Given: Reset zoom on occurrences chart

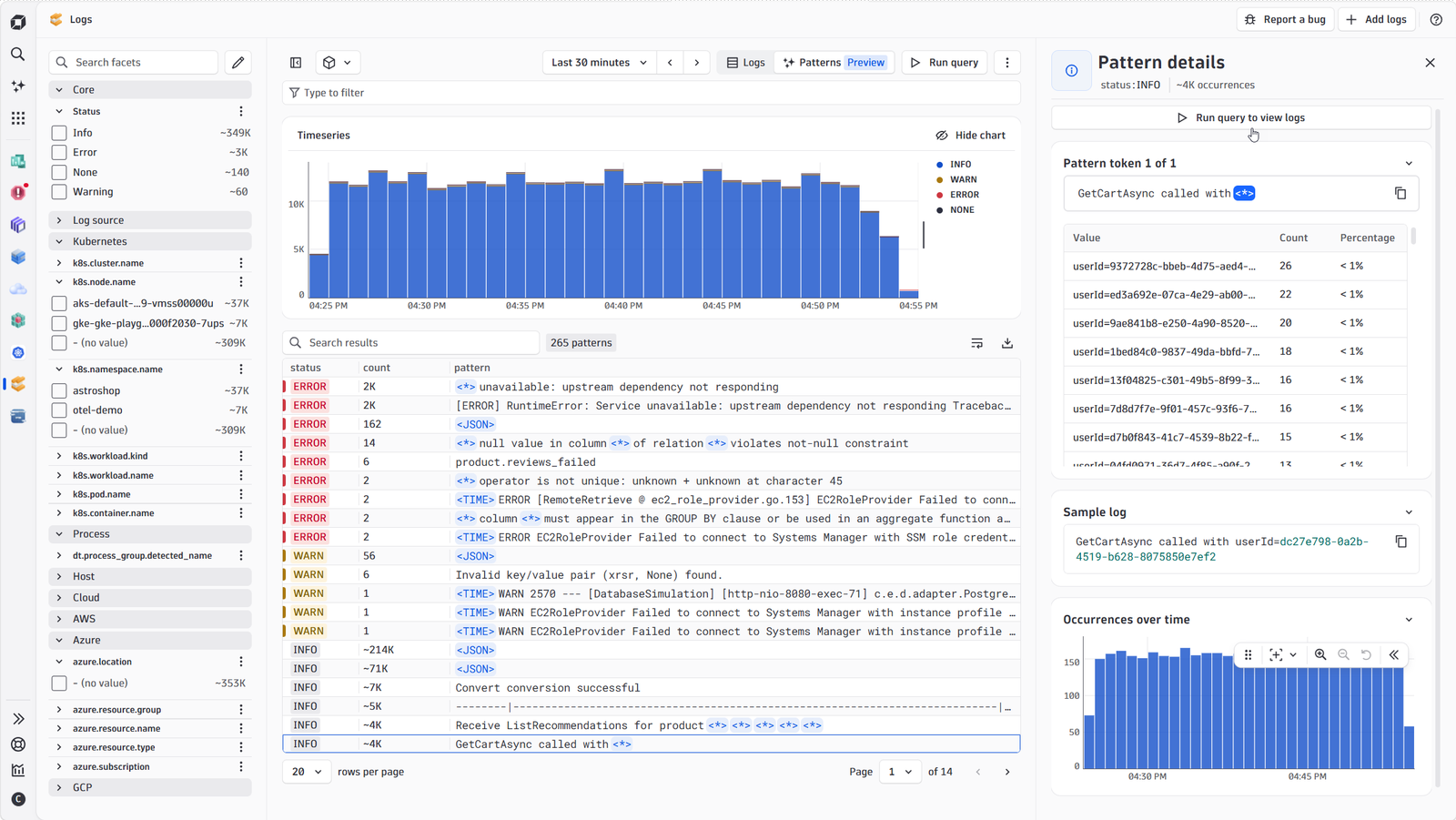Looking at the screenshot, I should point(1366,654).
